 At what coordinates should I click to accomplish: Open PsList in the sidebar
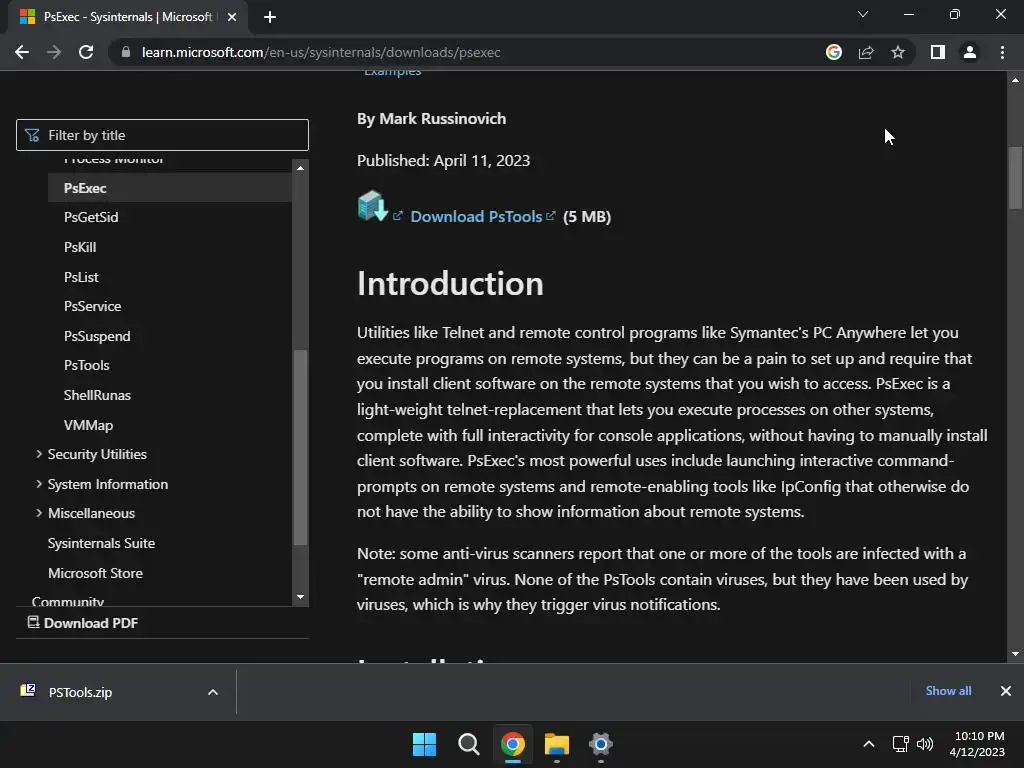tap(81, 277)
